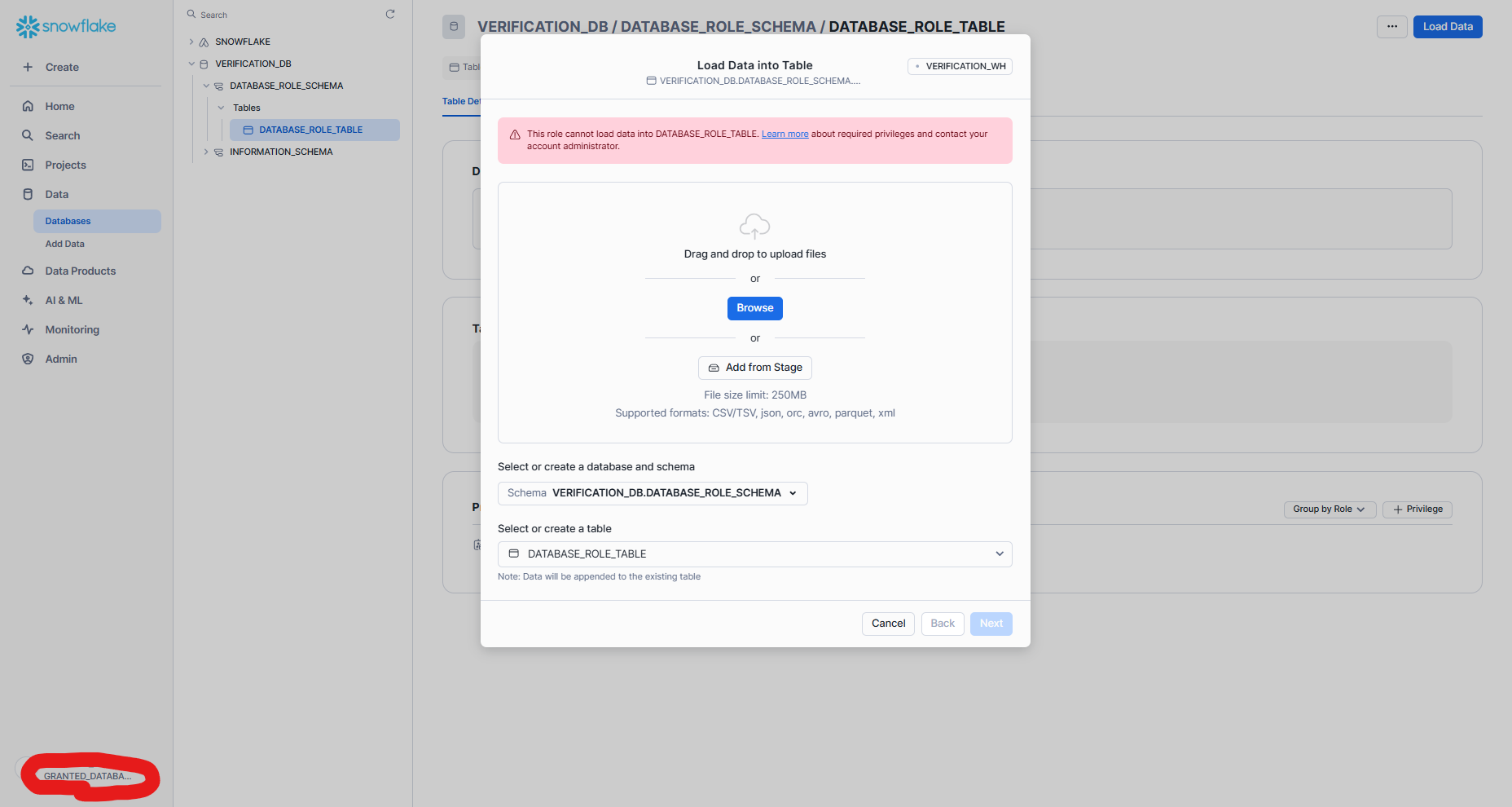Viewport: 1512px width, 807px height.
Task: Open the VERIFICATION_WH warehouse selector
Action: (960, 66)
